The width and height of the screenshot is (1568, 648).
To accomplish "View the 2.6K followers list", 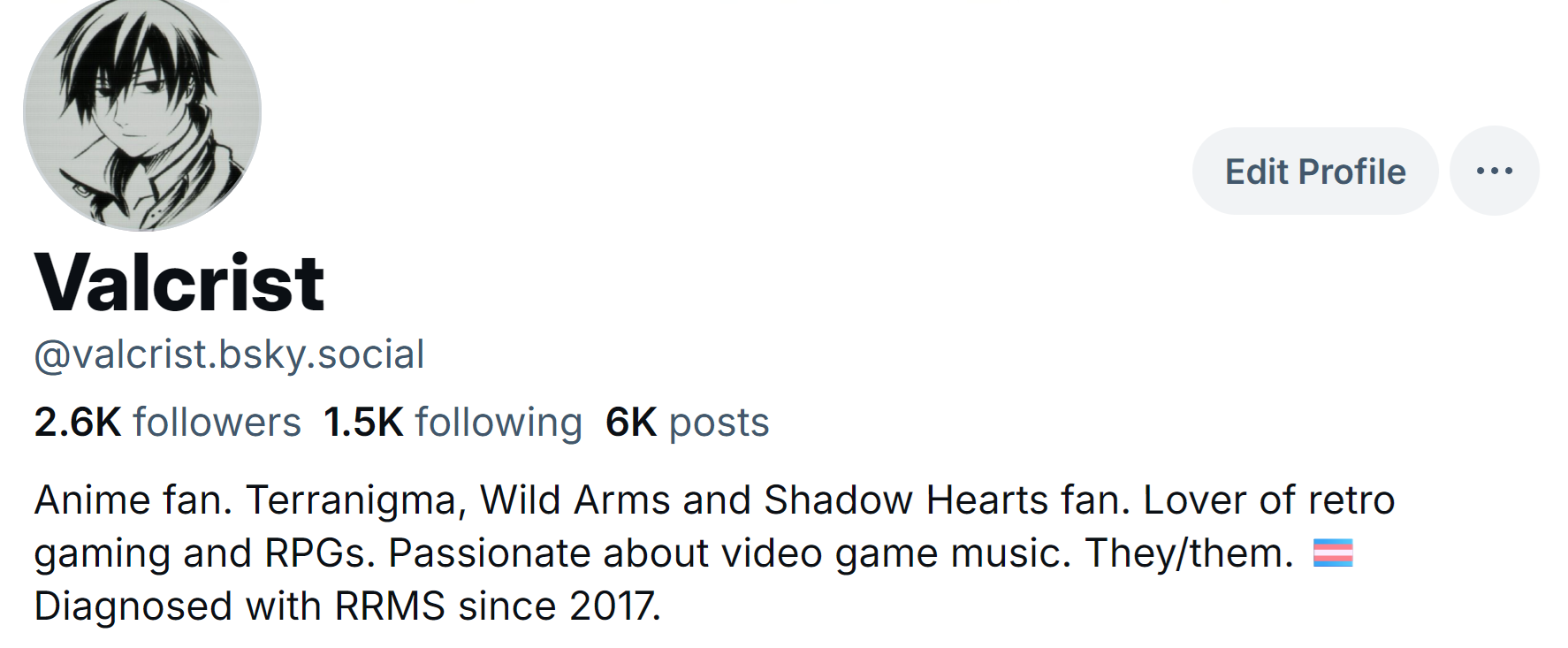I will (x=167, y=423).
